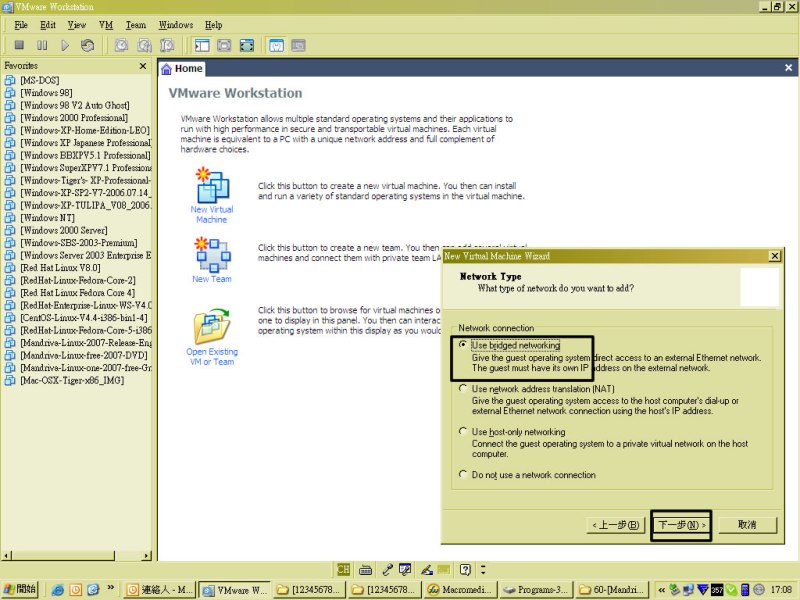Enter Full Screen via its toolbar icon

coord(246,45)
